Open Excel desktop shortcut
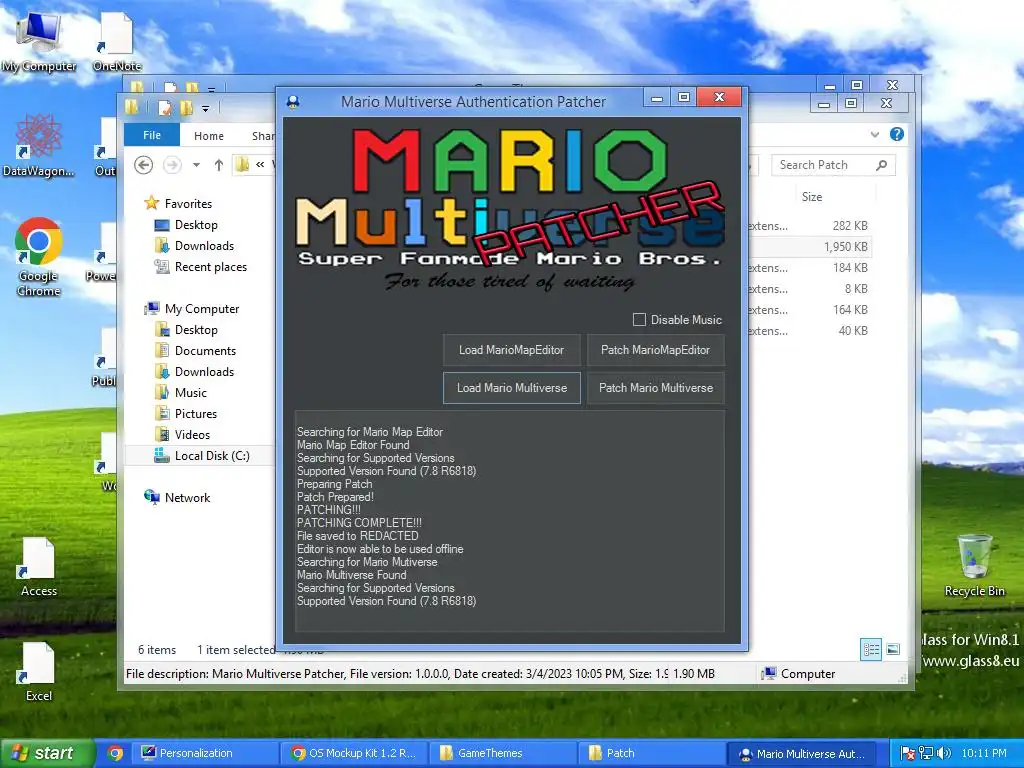This screenshot has height=768, width=1024. (x=39, y=672)
